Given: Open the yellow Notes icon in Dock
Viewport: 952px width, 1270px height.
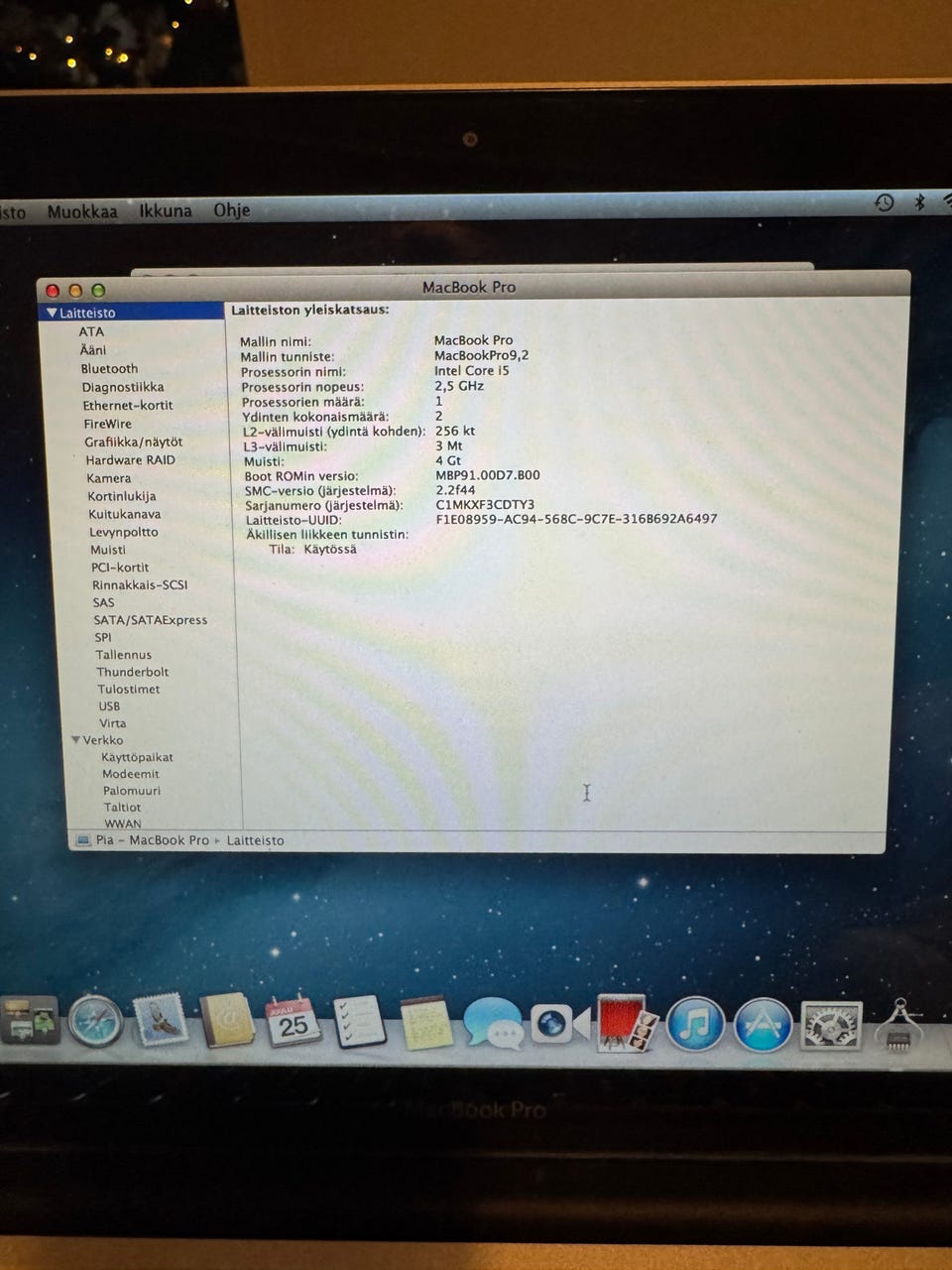Looking at the screenshot, I should pos(426,1024).
